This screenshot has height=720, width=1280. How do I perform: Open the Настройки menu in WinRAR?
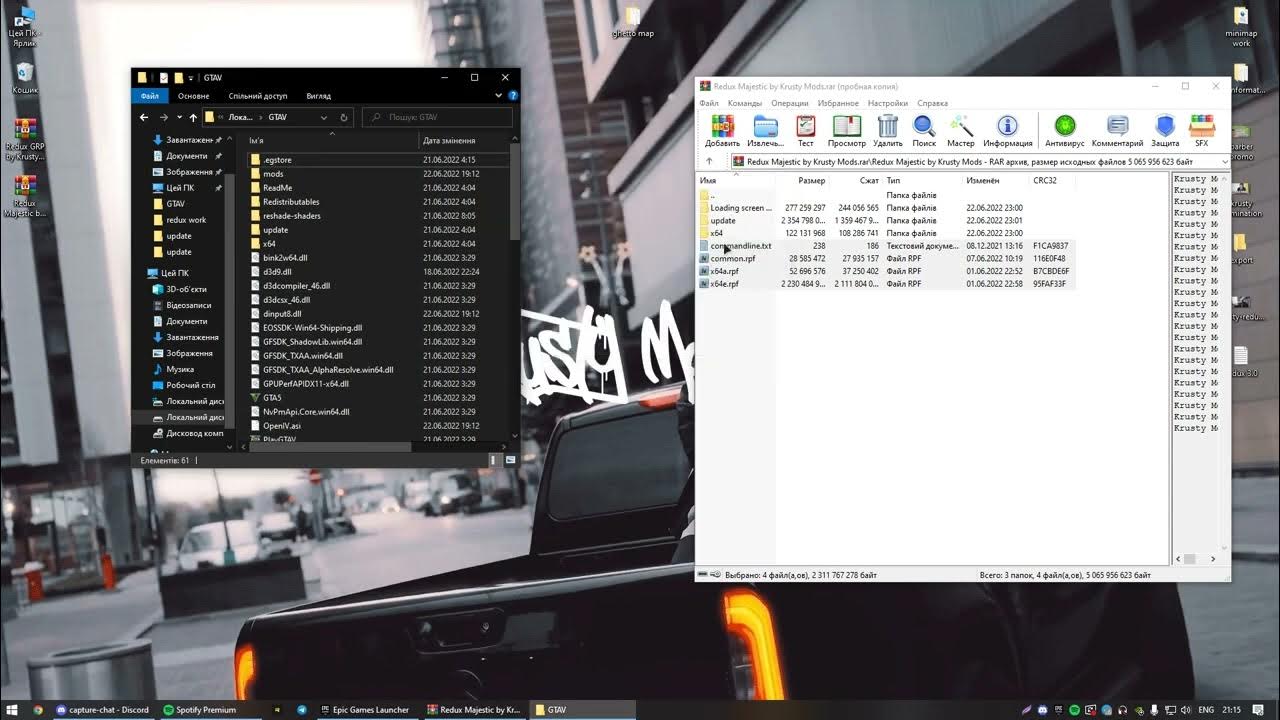pyautogui.click(x=888, y=103)
